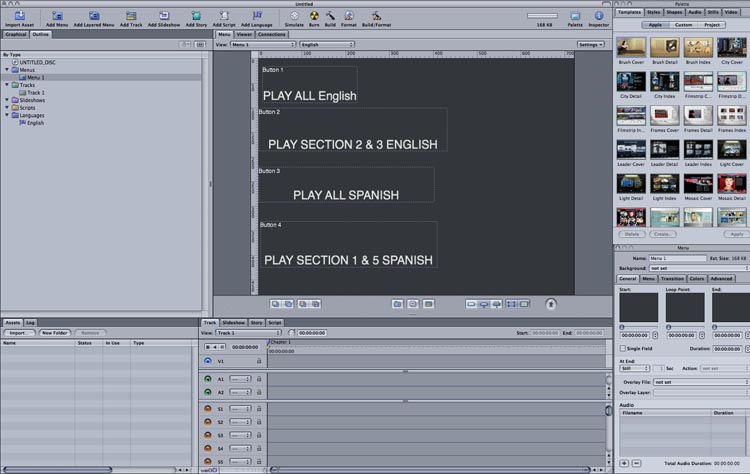Screen dimensions: 750x474
Task: Toggle the S3 subtitle stream button
Action: [x=208, y=435]
